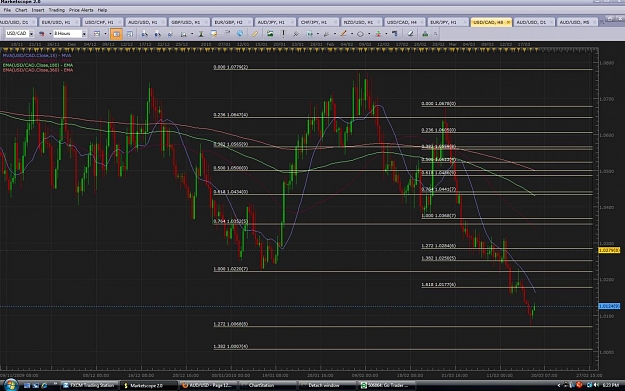Screen dimensions: 625x391
Task: Open the Trading menu
Action: [57, 10]
